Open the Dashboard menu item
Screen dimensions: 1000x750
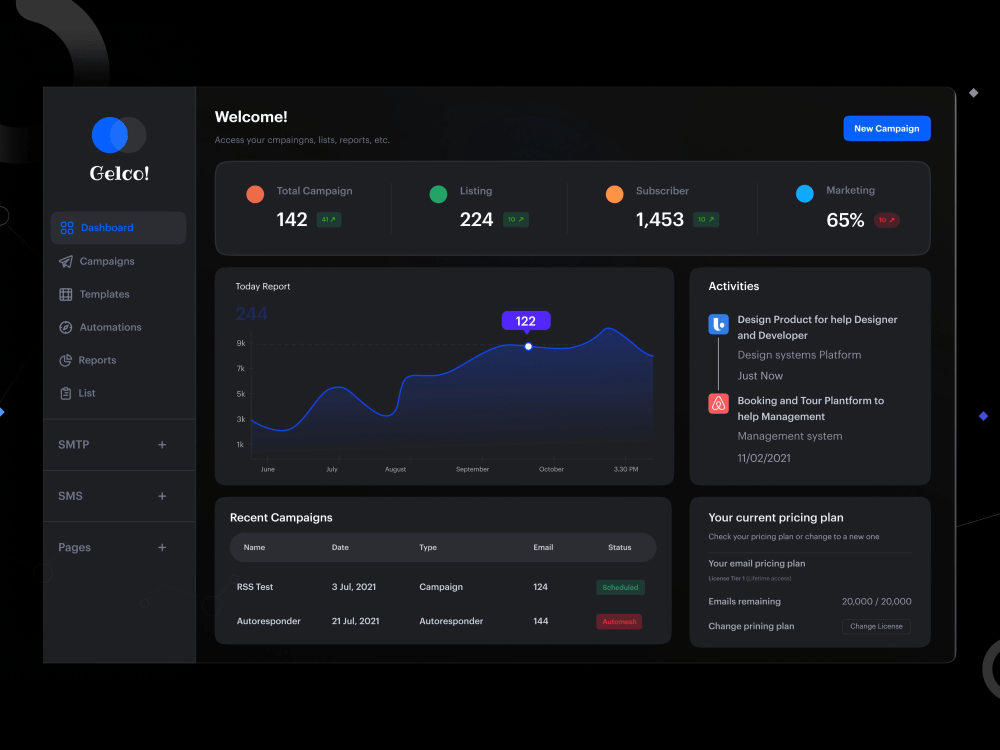[119, 228]
